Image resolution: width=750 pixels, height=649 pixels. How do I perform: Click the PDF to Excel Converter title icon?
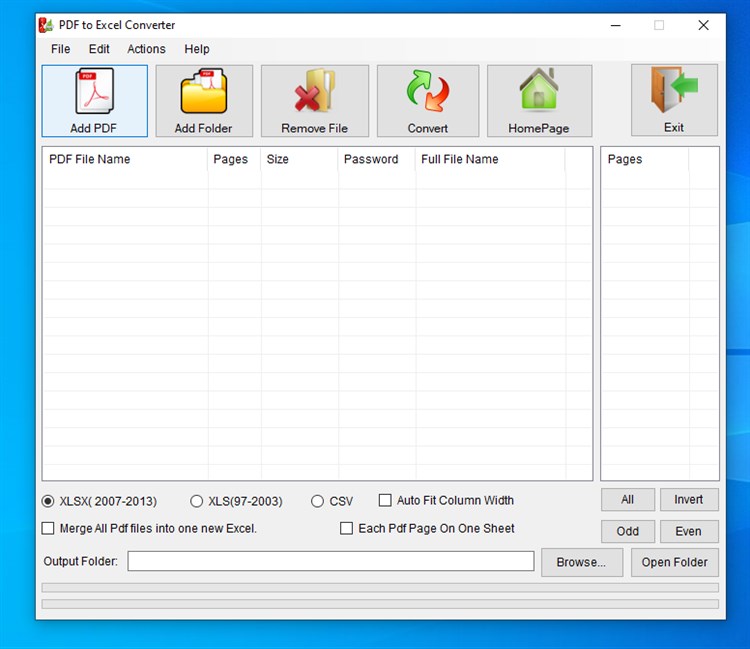pyautogui.click(x=45, y=25)
